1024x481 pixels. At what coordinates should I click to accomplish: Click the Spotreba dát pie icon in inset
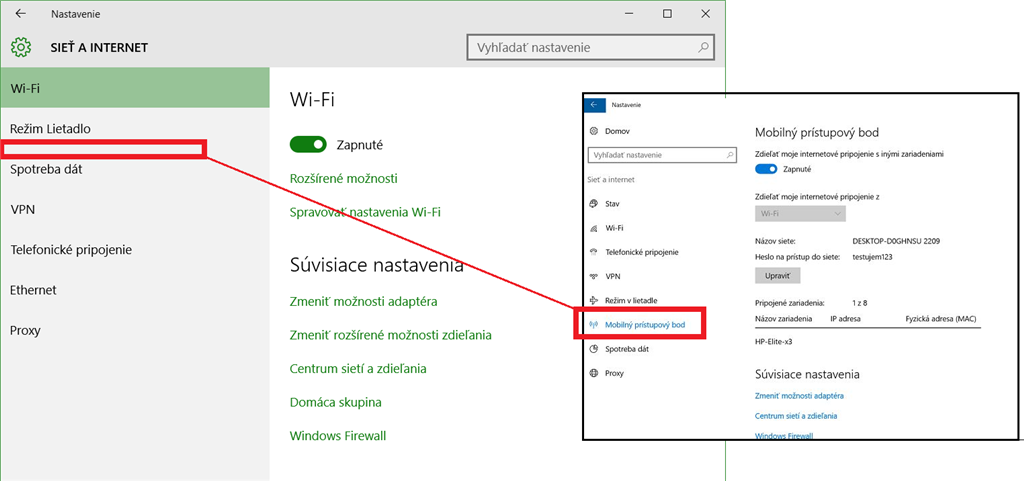[594, 349]
